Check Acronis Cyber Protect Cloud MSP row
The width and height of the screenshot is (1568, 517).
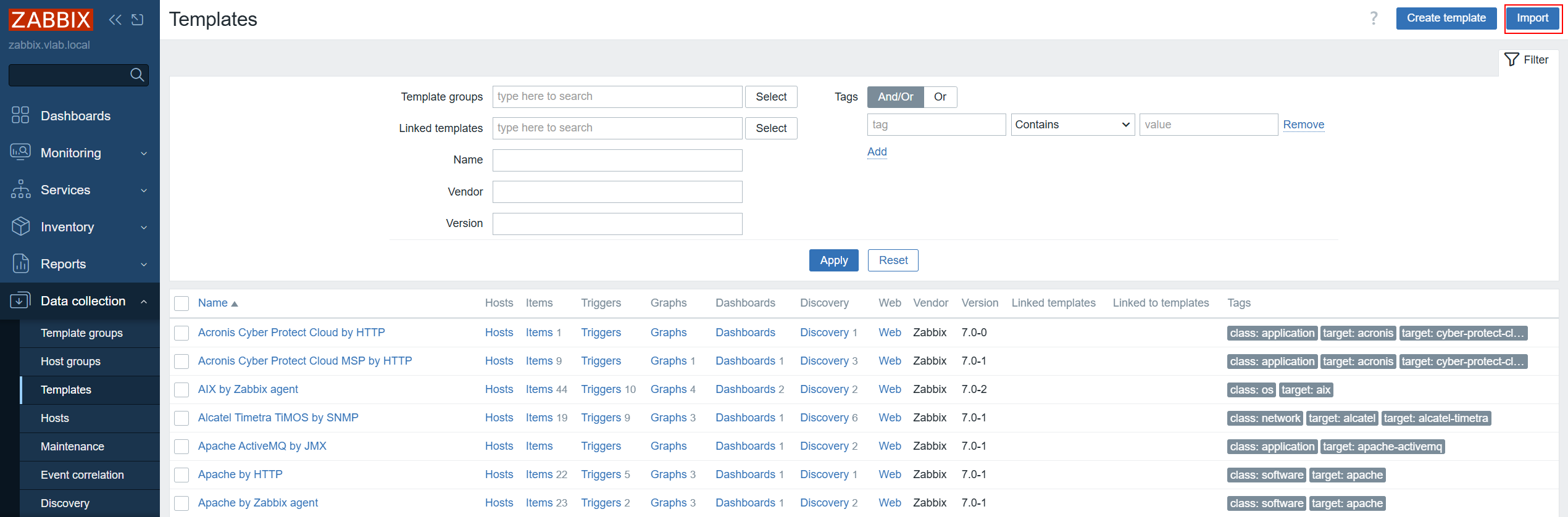point(181,362)
